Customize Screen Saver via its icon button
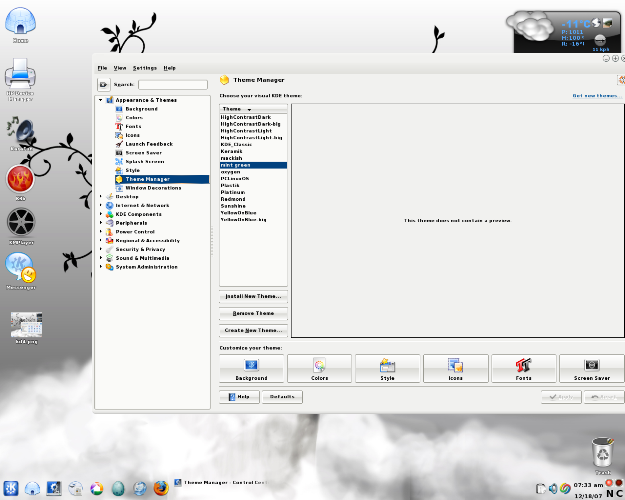This screenshot has height=500, width=625. (x=592, y=369)
